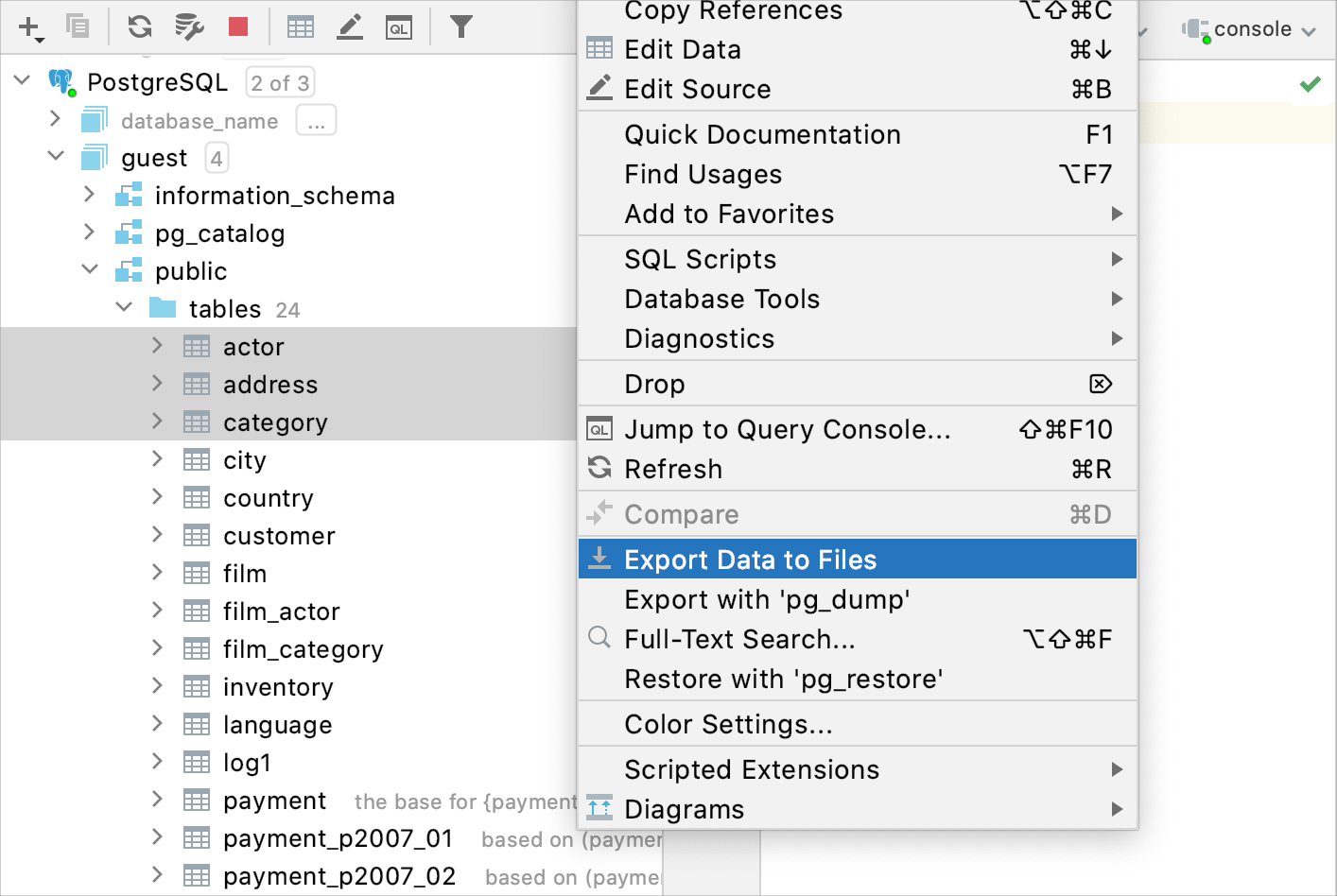Edit source with the pencil toolbar icon
The width and height of the screenshot is (1337, 896).
pos(350,27)
